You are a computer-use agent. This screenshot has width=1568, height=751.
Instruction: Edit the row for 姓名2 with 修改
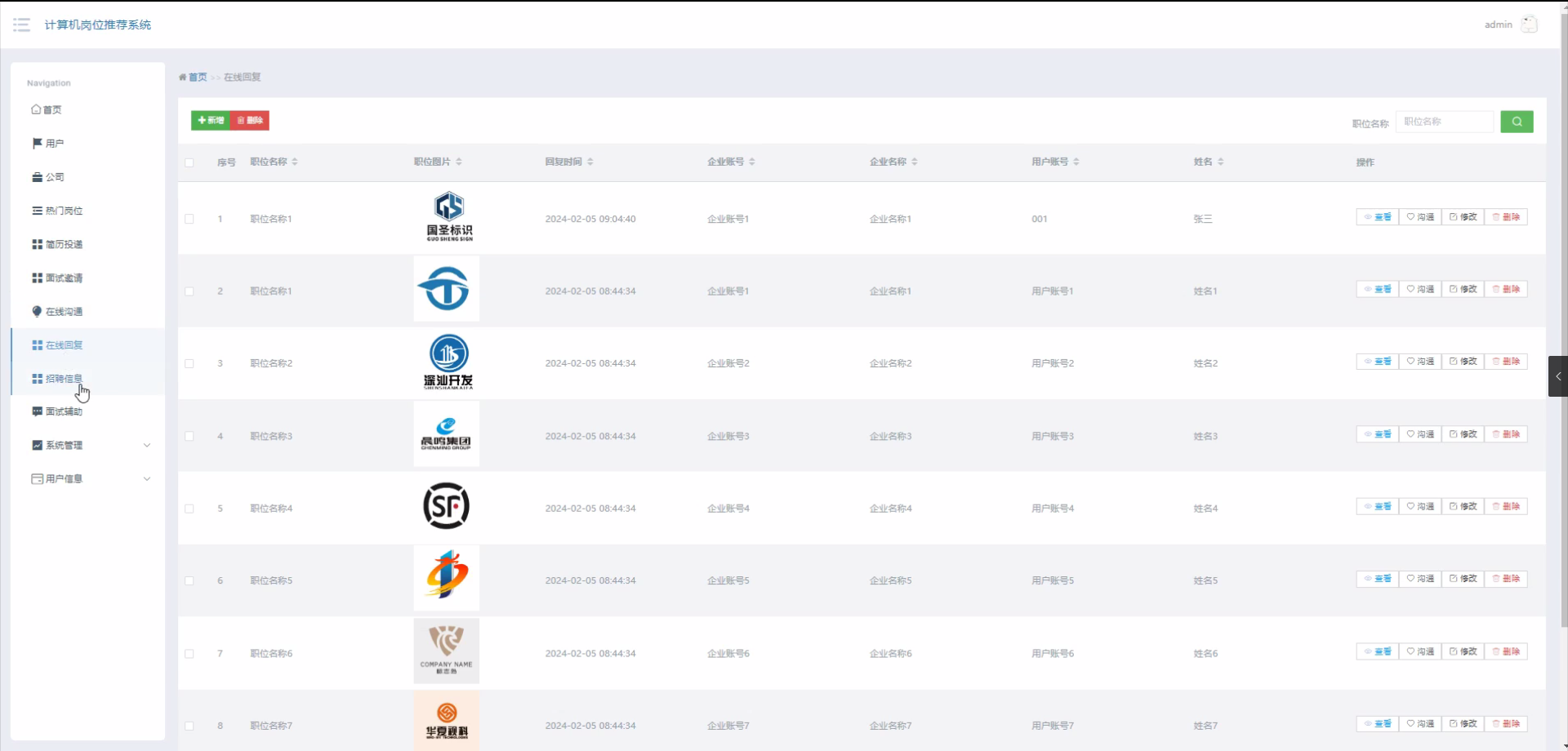[x=1463, y=362]
